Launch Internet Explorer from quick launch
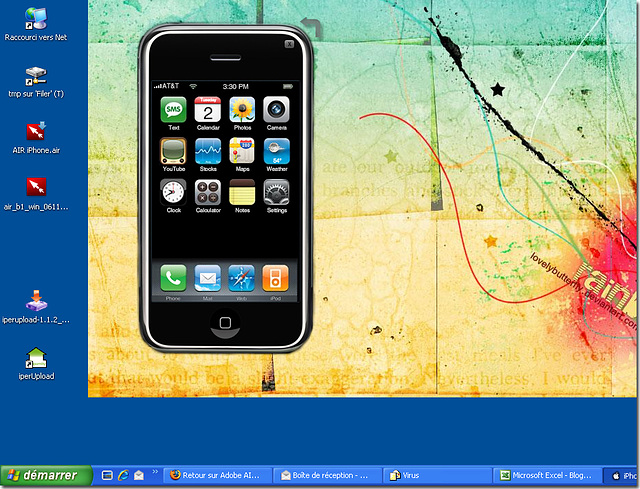Image resolution: width=640 pixels, height=489 pixels. click(x=123, y=476)
